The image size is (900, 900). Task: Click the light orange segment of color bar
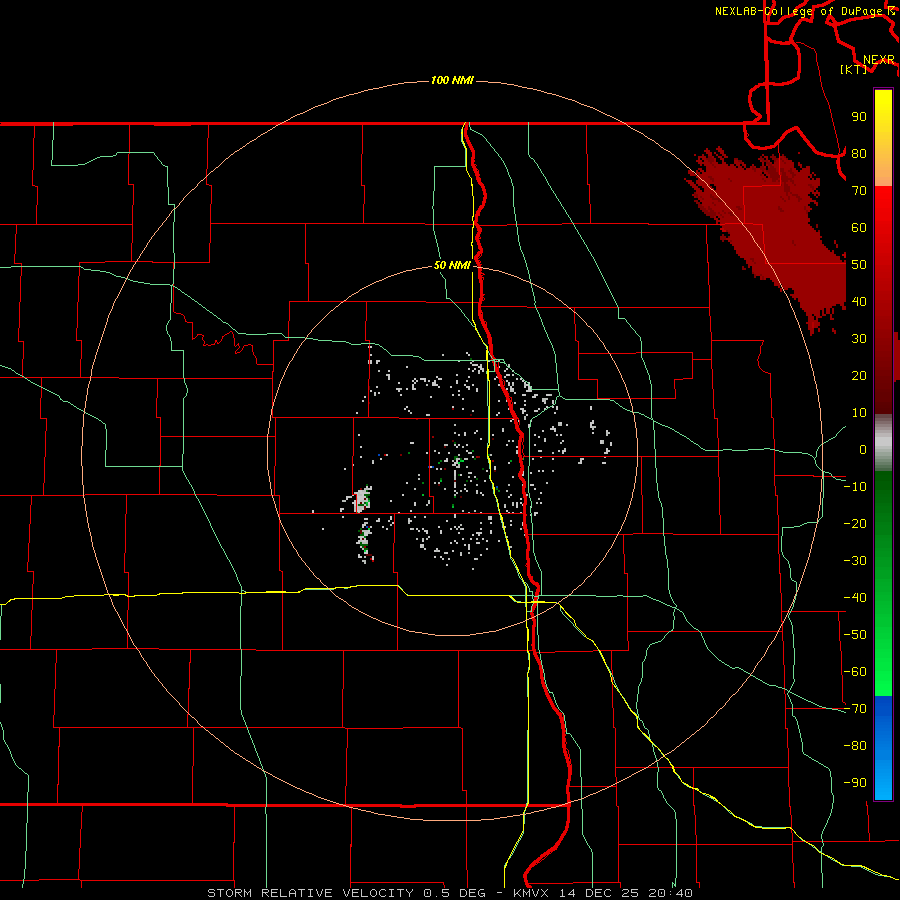pyautogui.click(x=883, y=172)
